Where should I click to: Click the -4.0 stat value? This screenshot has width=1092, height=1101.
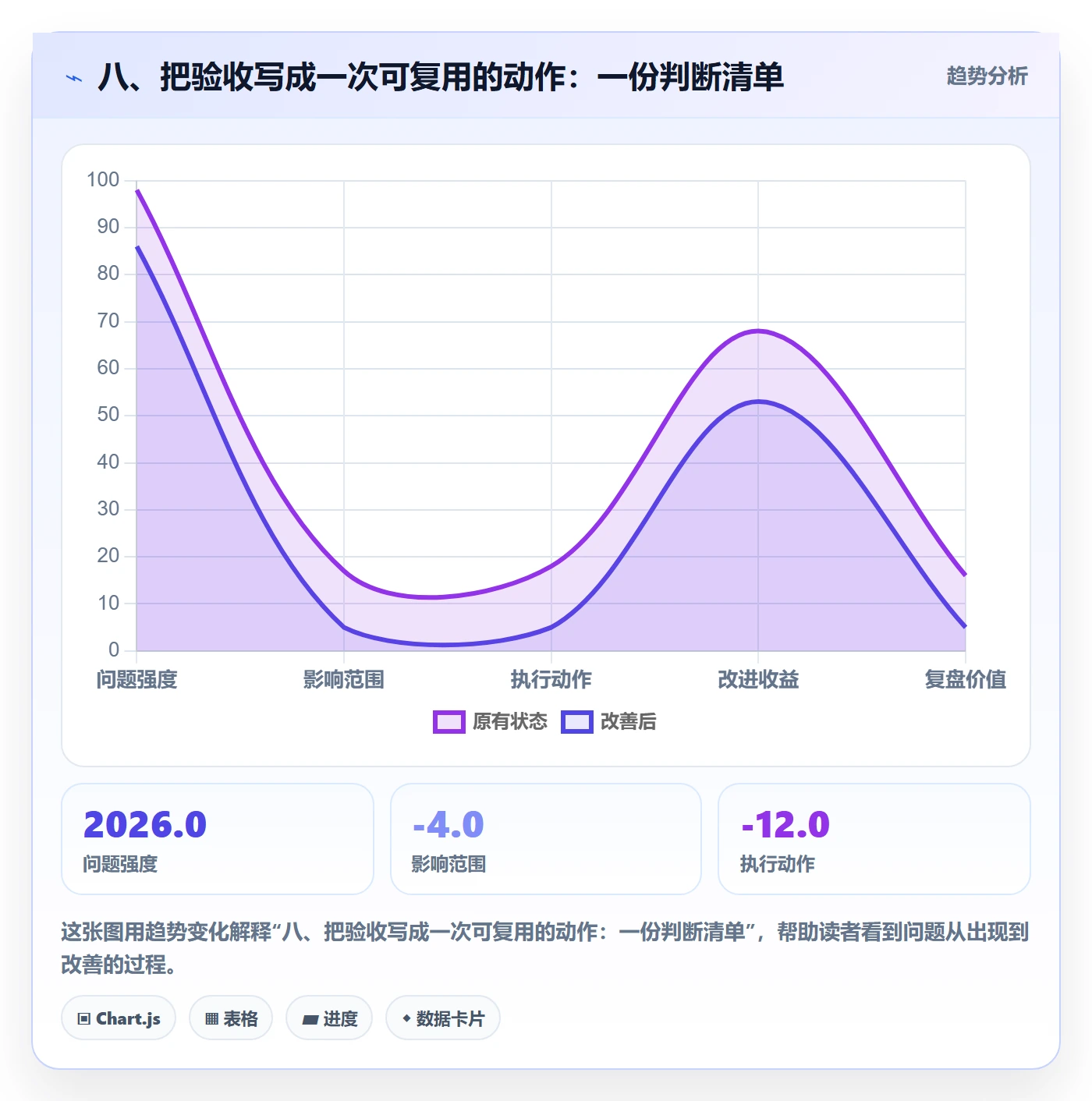tap(448, 824)
